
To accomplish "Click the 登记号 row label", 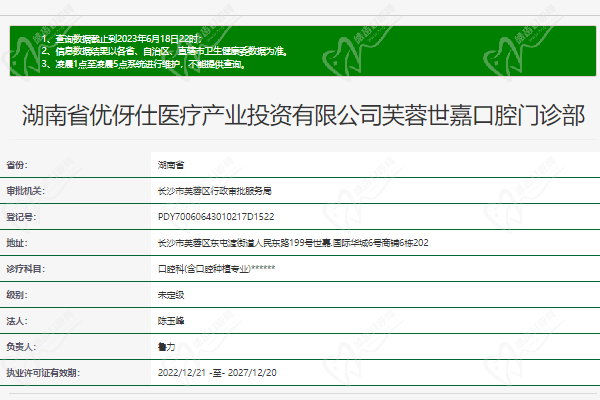I will click(x=20, y=215).
